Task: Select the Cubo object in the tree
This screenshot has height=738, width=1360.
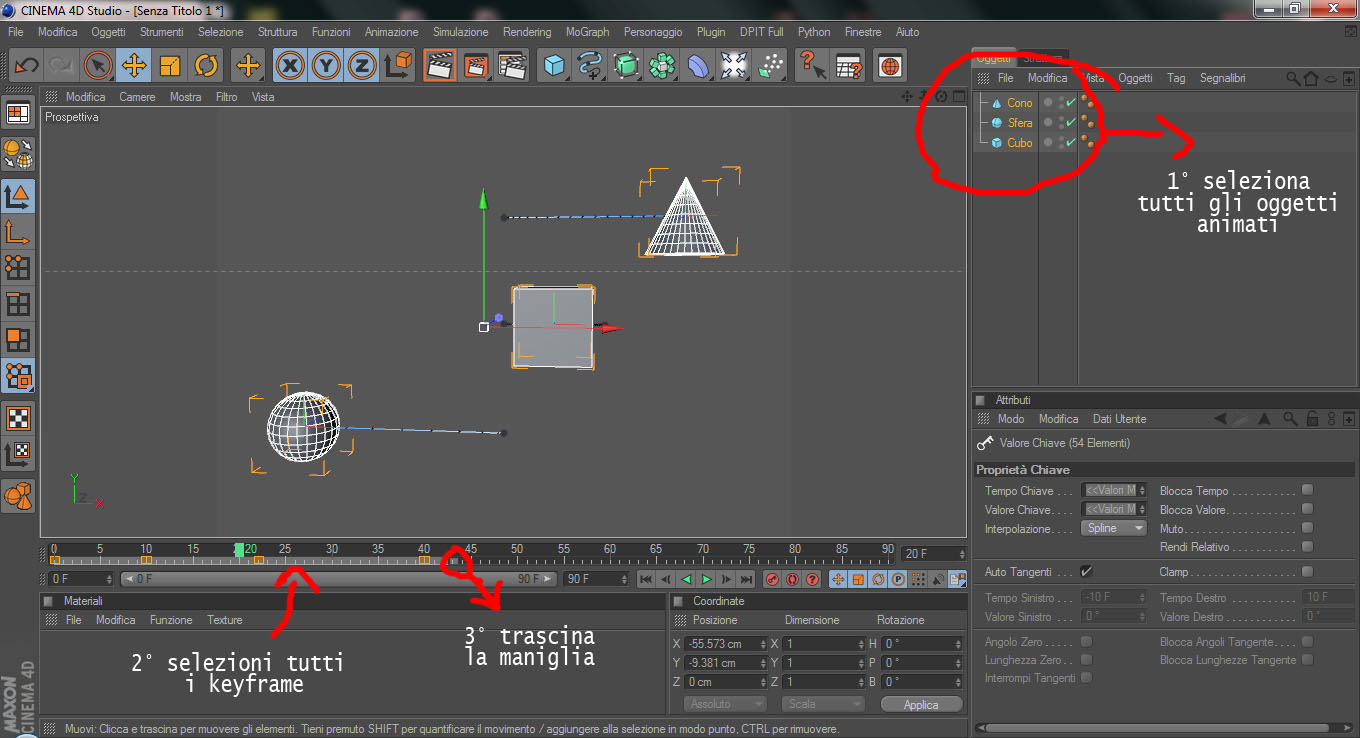Action: 1020,143
